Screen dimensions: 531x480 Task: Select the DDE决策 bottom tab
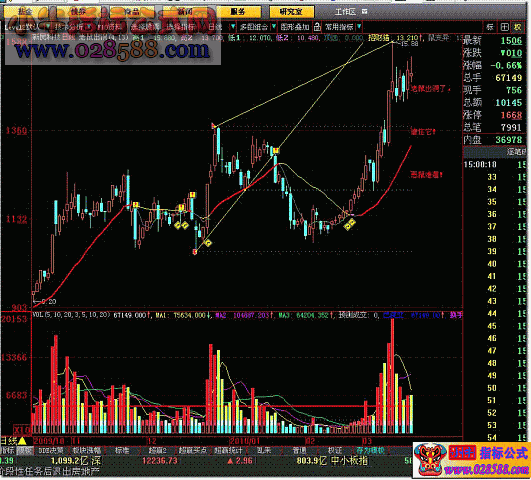pos(51,451)
